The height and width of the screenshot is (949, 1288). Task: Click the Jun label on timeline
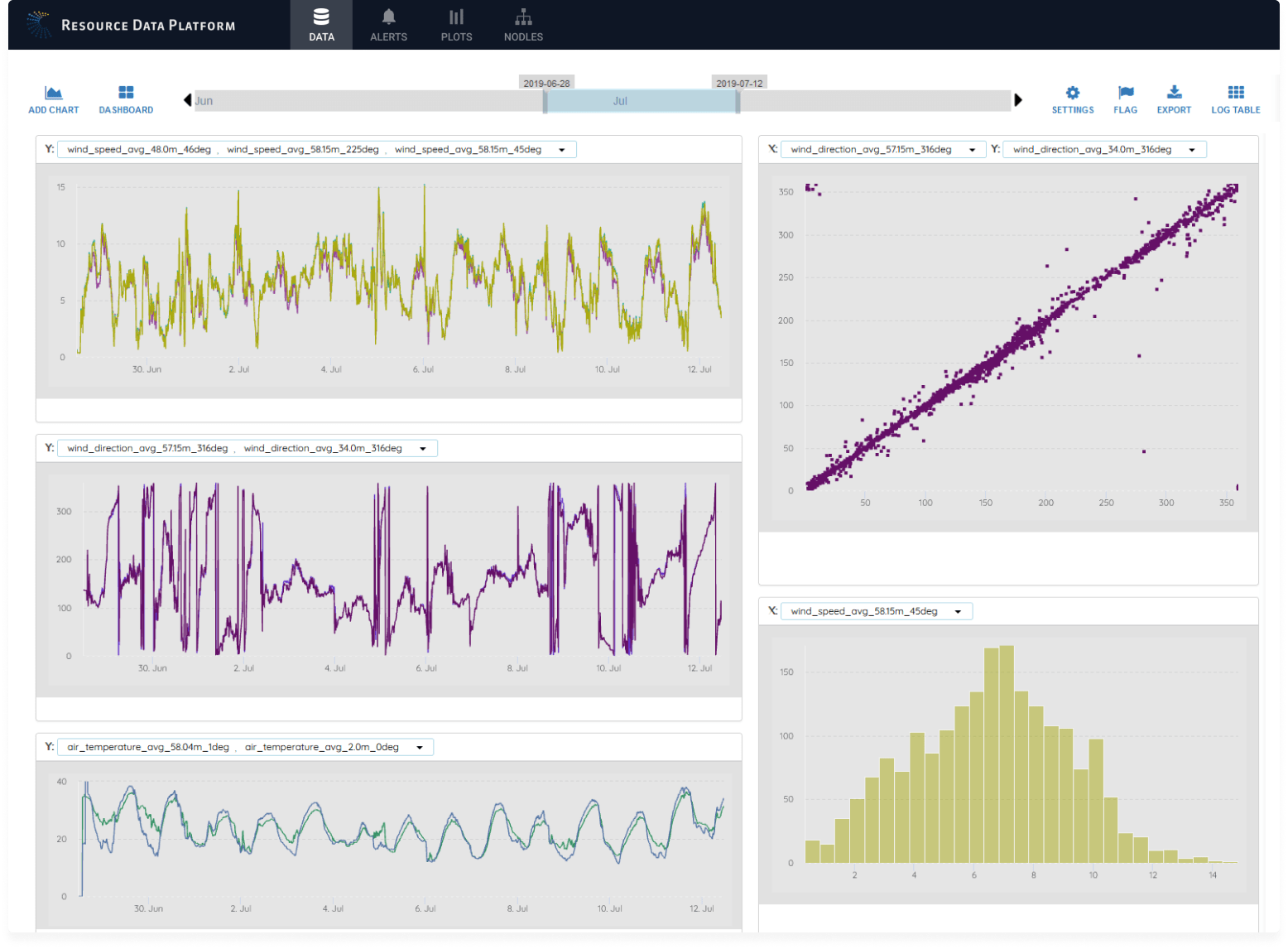[204, 101]
